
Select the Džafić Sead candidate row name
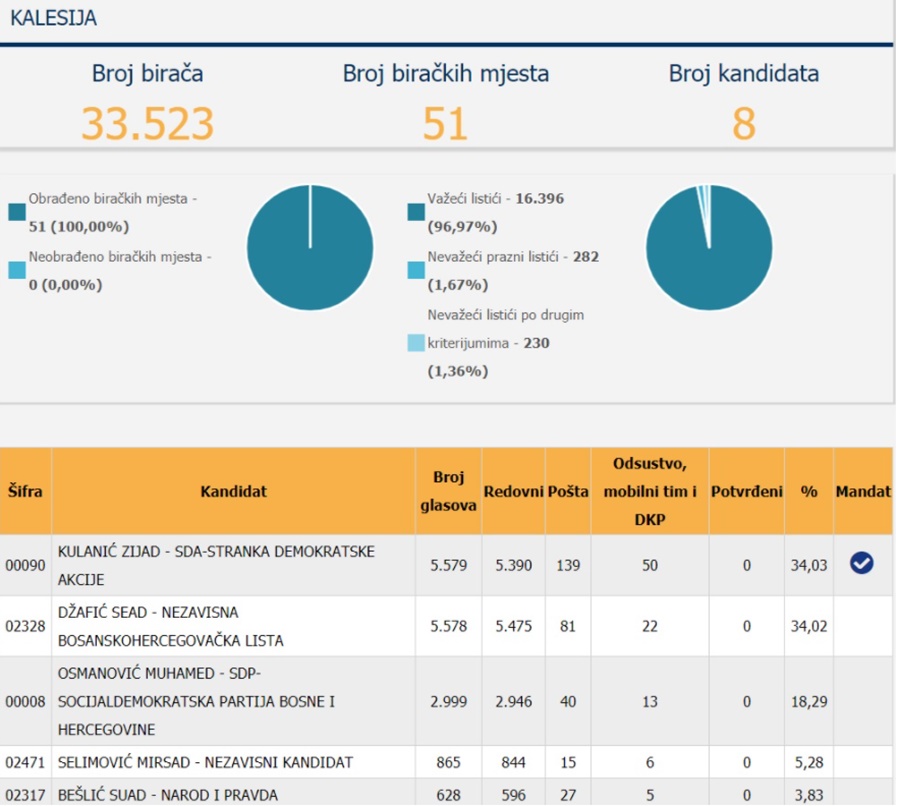point(170,626)
